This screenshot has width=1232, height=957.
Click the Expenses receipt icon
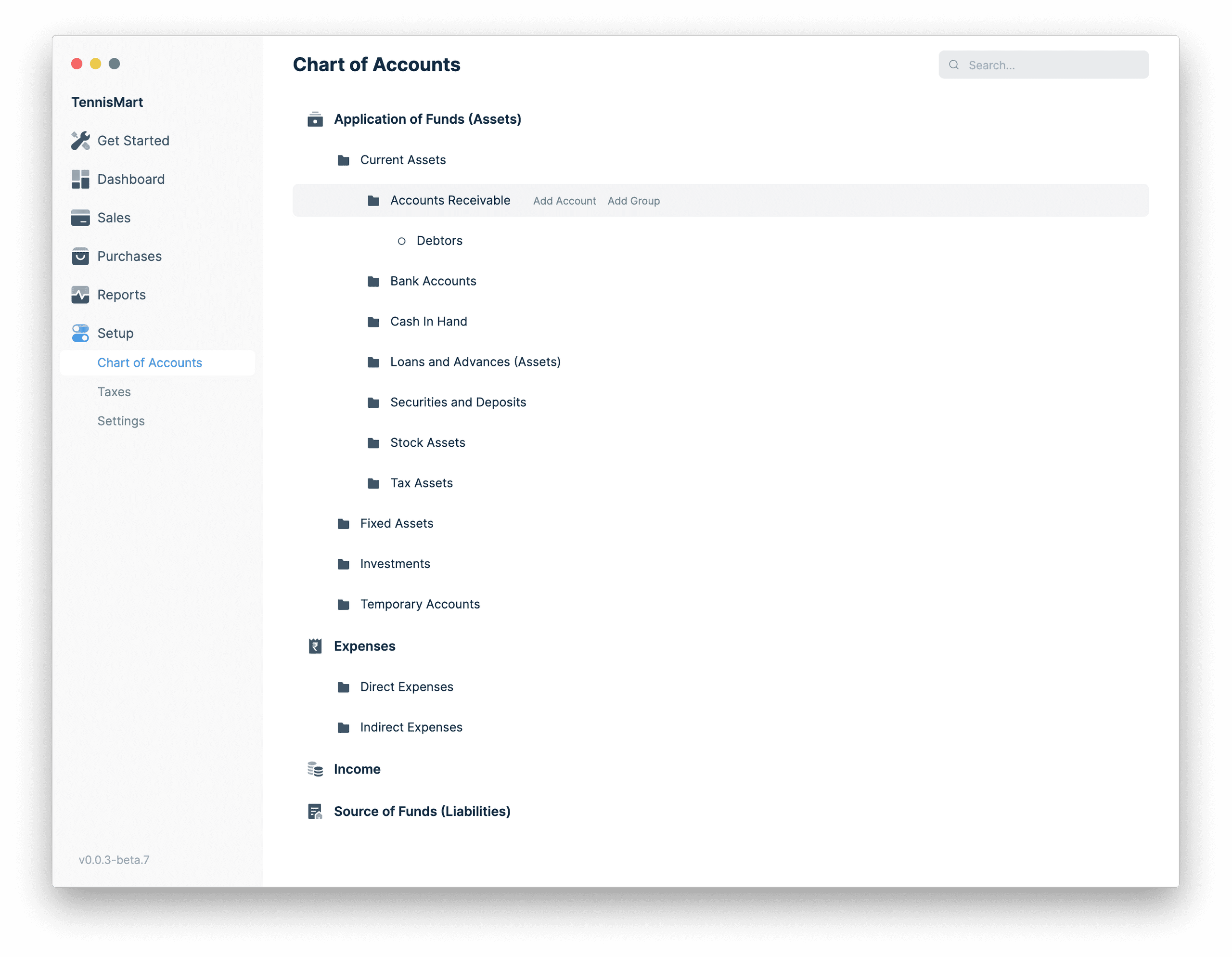315,646
